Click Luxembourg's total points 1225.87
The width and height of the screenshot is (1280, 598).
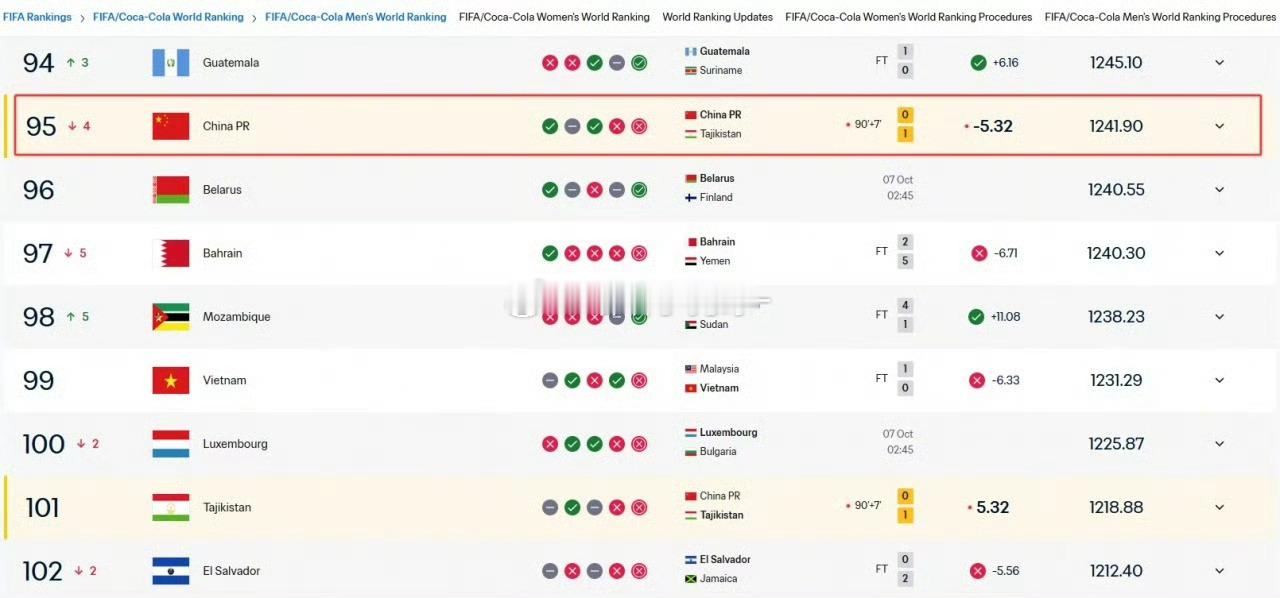[x=1116, y=444]
